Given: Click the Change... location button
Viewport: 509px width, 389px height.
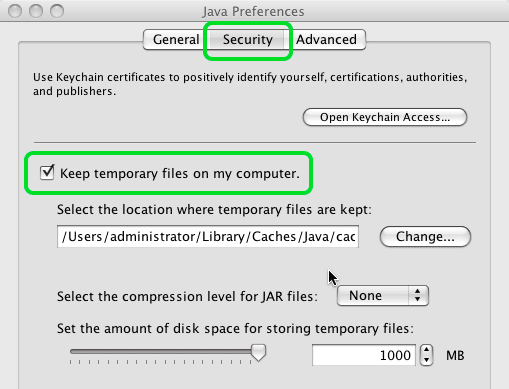Looking at the screenshot, I should 425,236.
